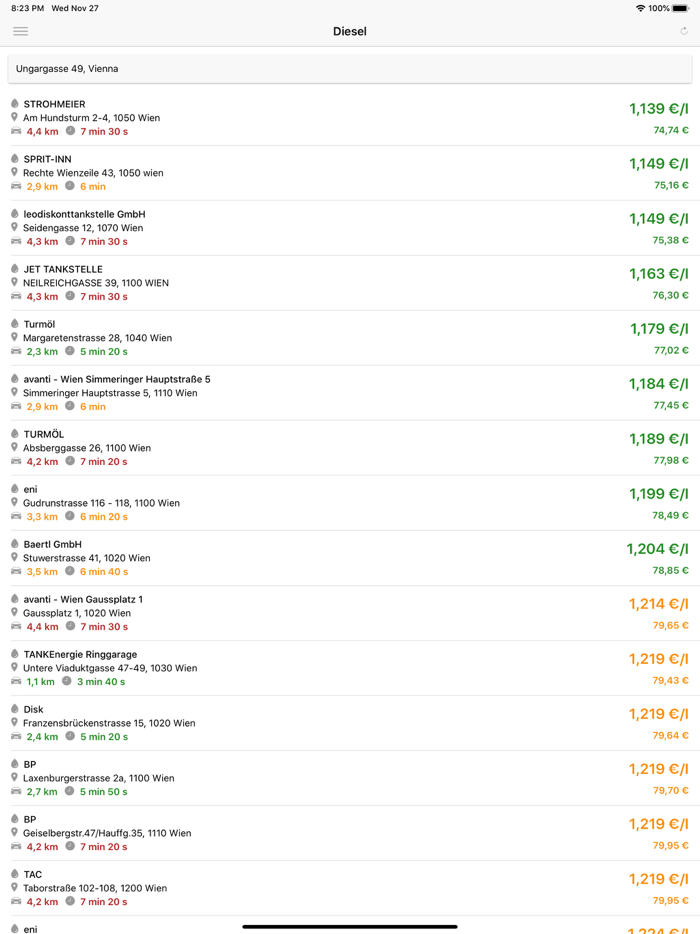Screen dimensions: 700x934
Task: Select the leodiskonttankstelle GmbH station
Action: pos(300,227)
